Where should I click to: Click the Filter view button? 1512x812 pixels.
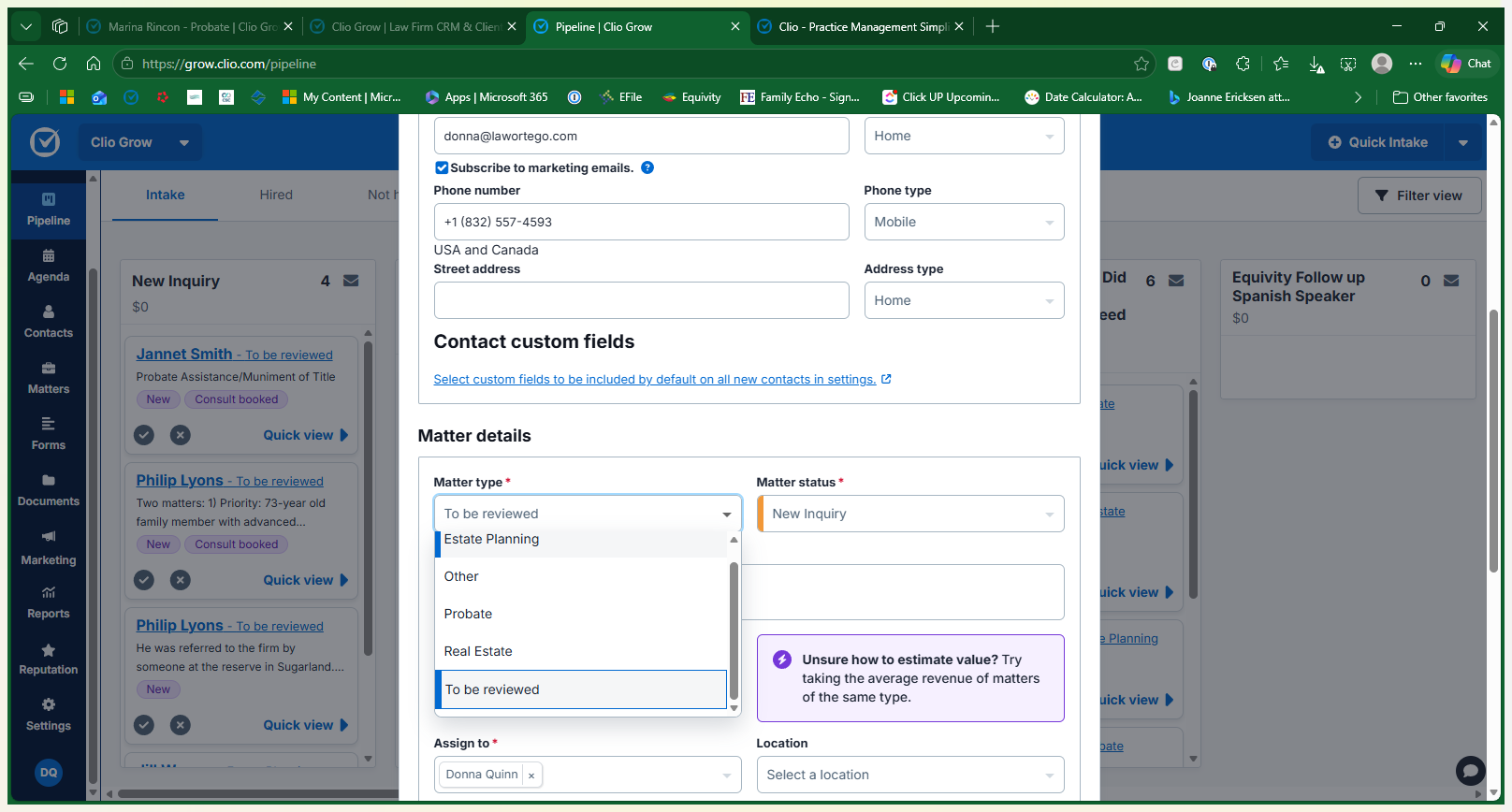point(1419,196)
